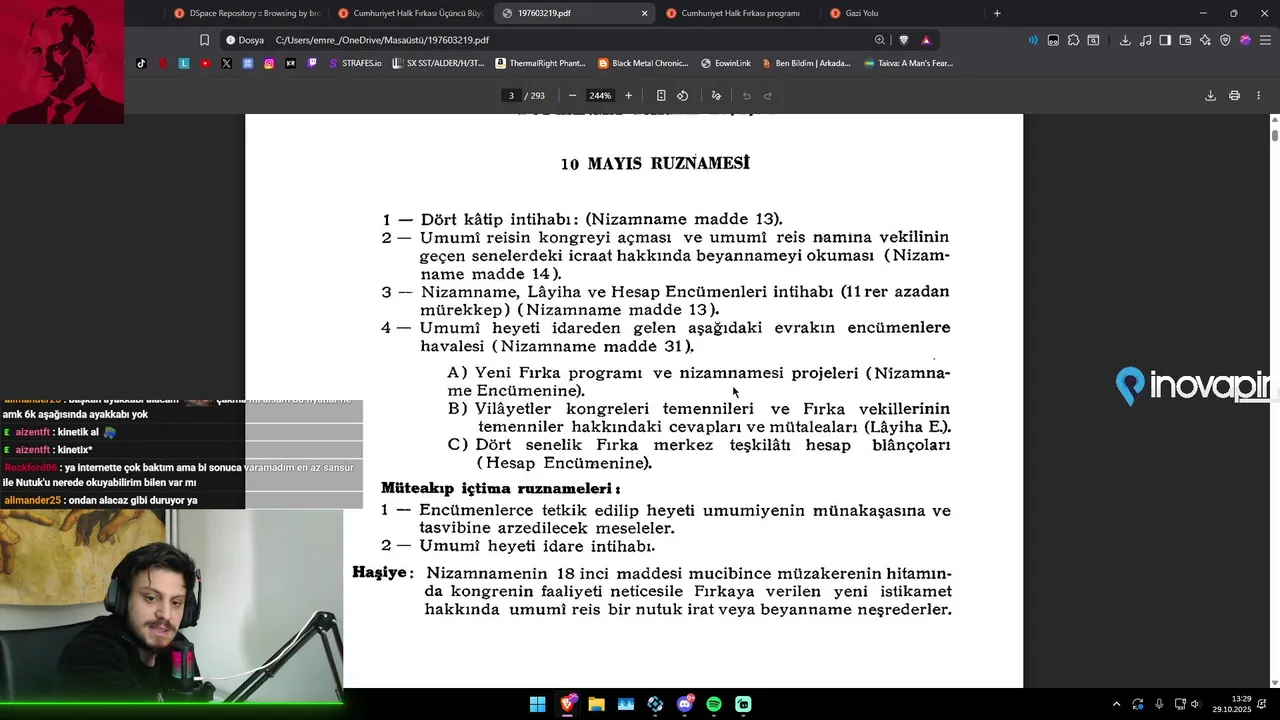The height and width of the screenshot is (720, 1280).
Task: Select the PDF draw/annotate tool
Action: point(716,96)
